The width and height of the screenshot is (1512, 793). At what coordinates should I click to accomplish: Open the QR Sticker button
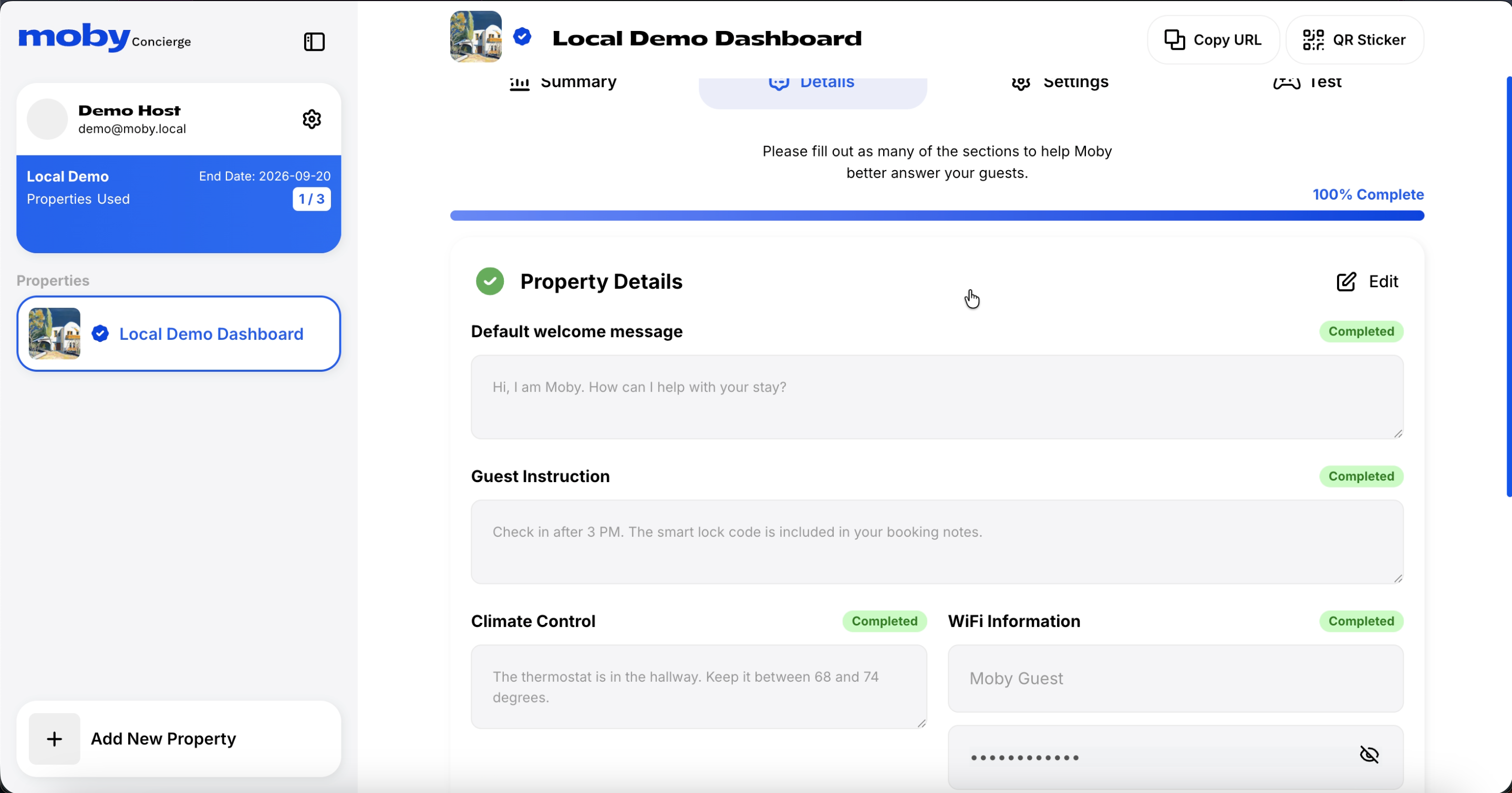1355,40
